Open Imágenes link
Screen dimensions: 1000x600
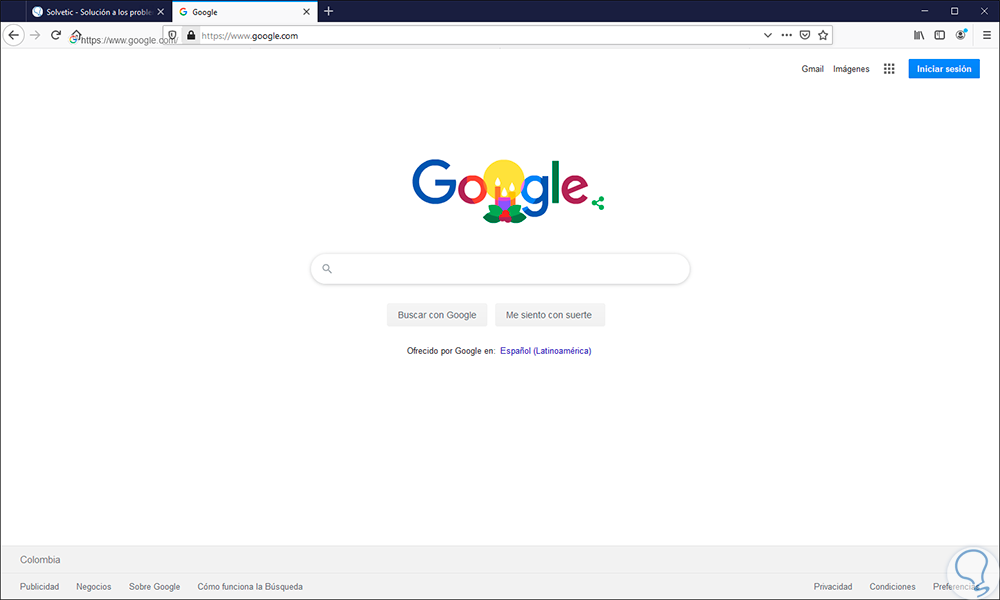[x=851, y=69]
